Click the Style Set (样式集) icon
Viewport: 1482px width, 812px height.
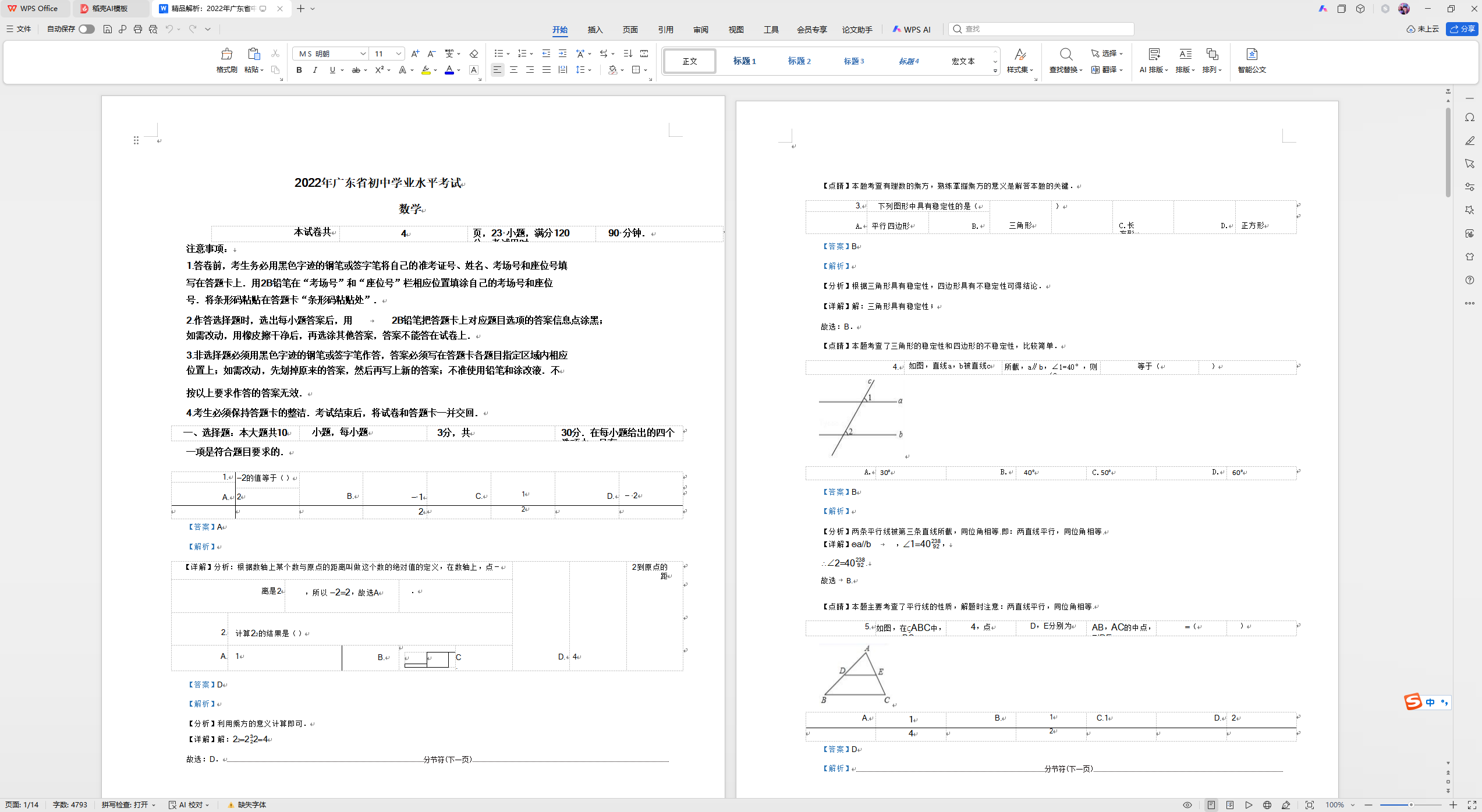[1020, 54]
